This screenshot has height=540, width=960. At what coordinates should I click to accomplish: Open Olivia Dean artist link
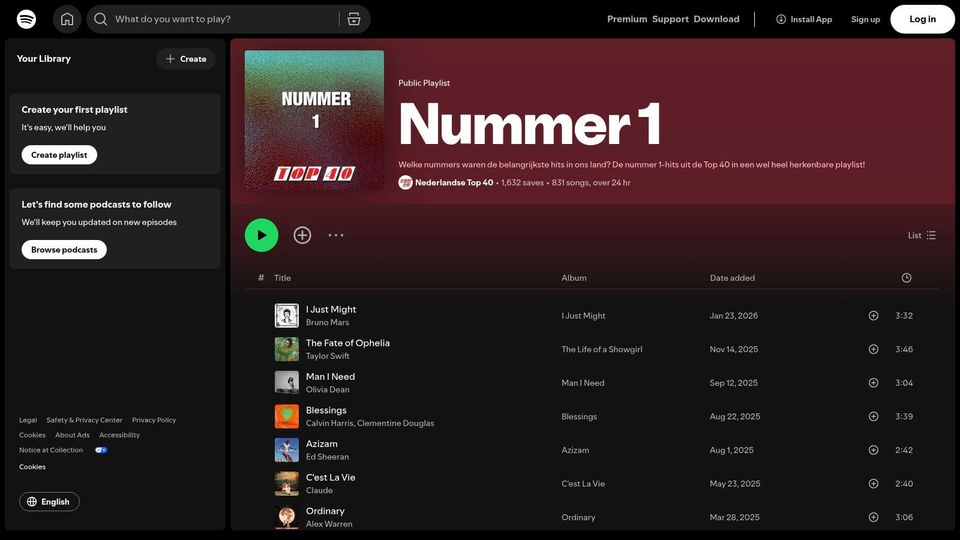[328, 389]
